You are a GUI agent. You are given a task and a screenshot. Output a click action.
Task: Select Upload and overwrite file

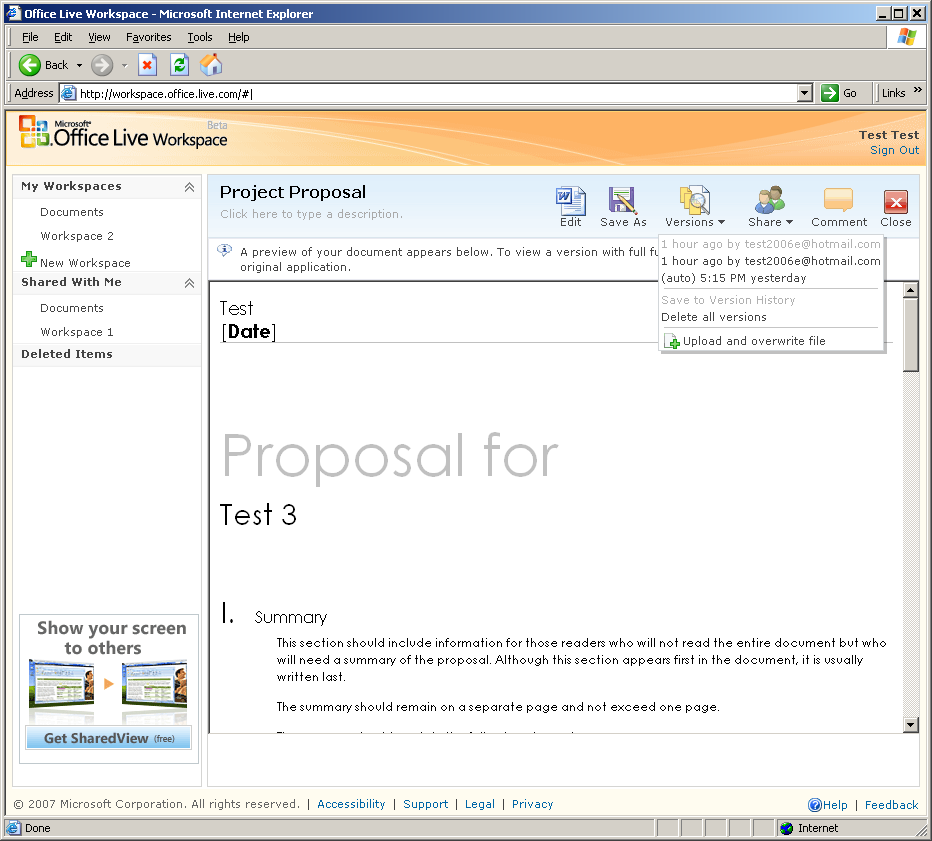coord(754,341)
